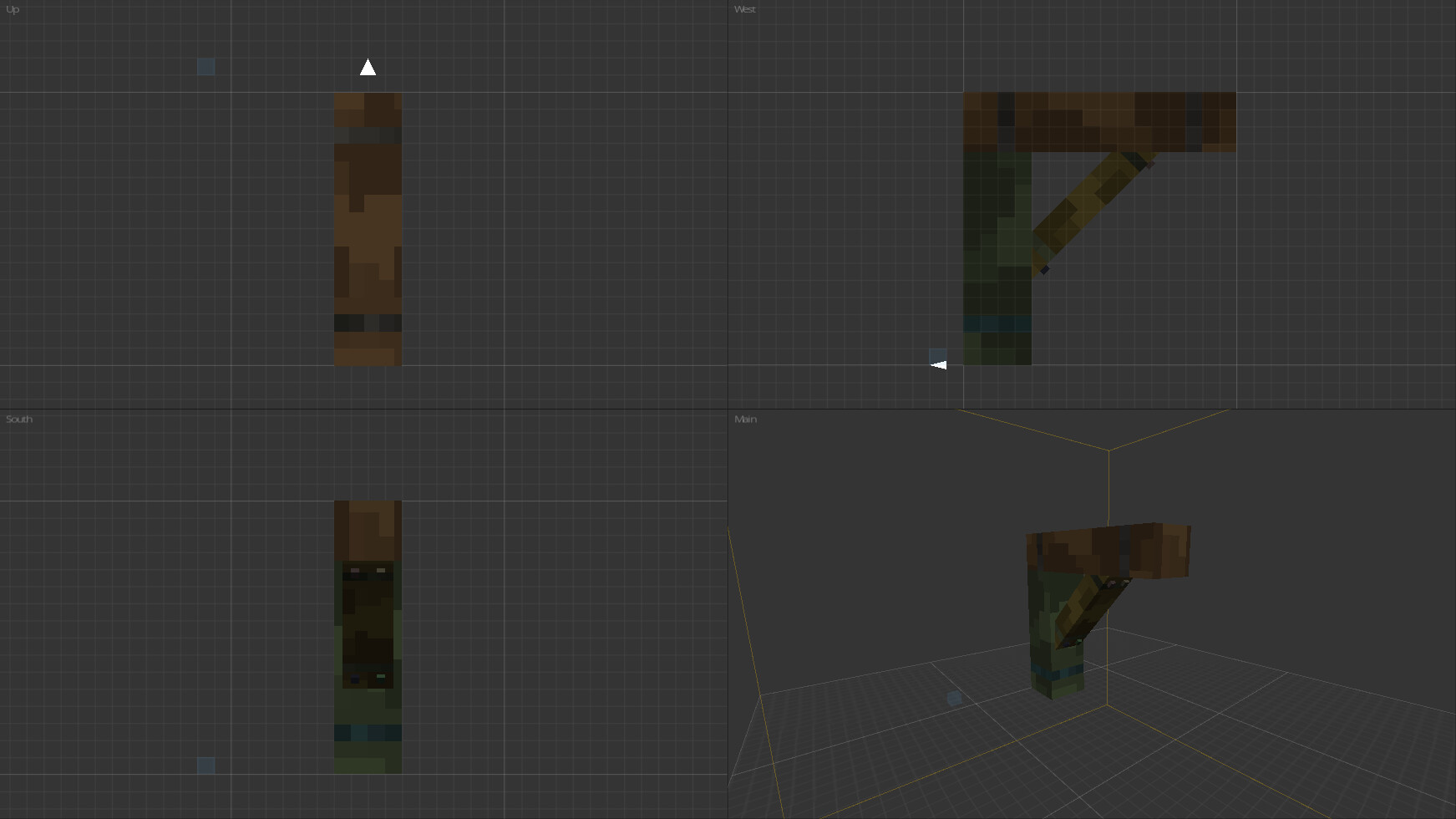
Task: Select the brown beam end in South view
Action: [368, 532]
